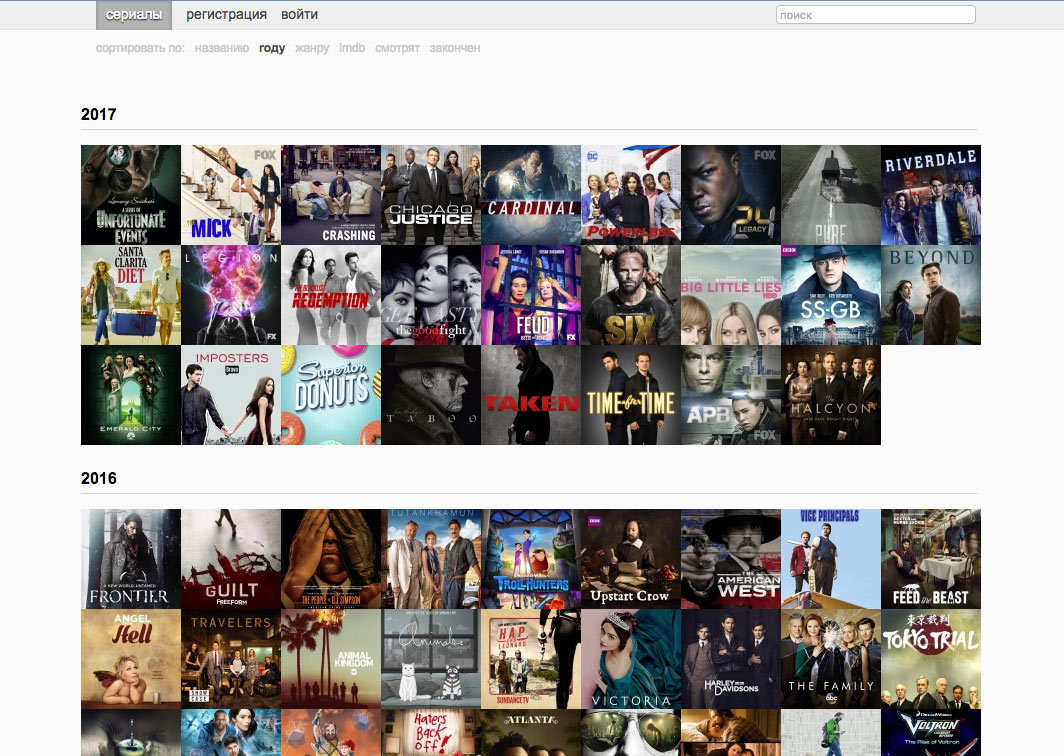Image resolution: width=1064 pixels, height=756 pixels.
Task: Go to регистрация page
Action: [226, 14]
